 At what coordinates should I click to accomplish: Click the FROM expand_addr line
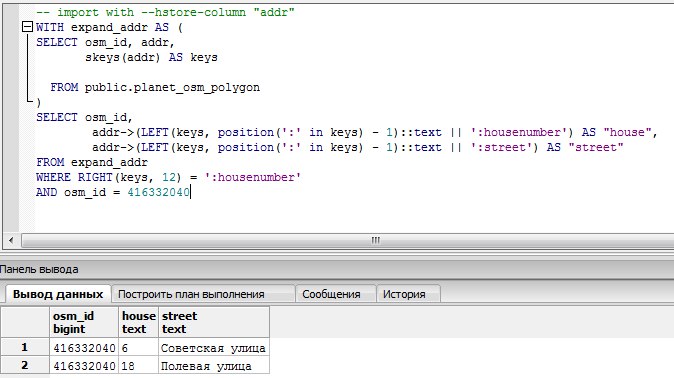coord(92,163)
